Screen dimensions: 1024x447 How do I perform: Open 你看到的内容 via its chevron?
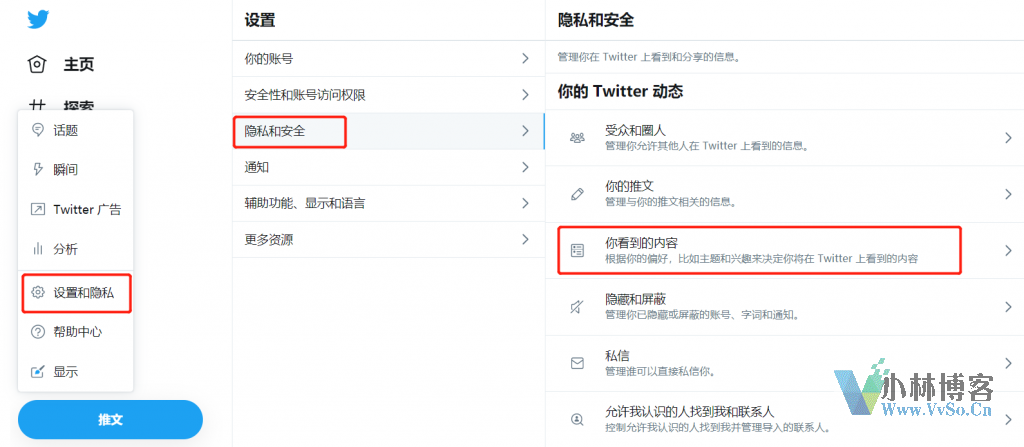pyautogui.click(x=1008, y=250)
